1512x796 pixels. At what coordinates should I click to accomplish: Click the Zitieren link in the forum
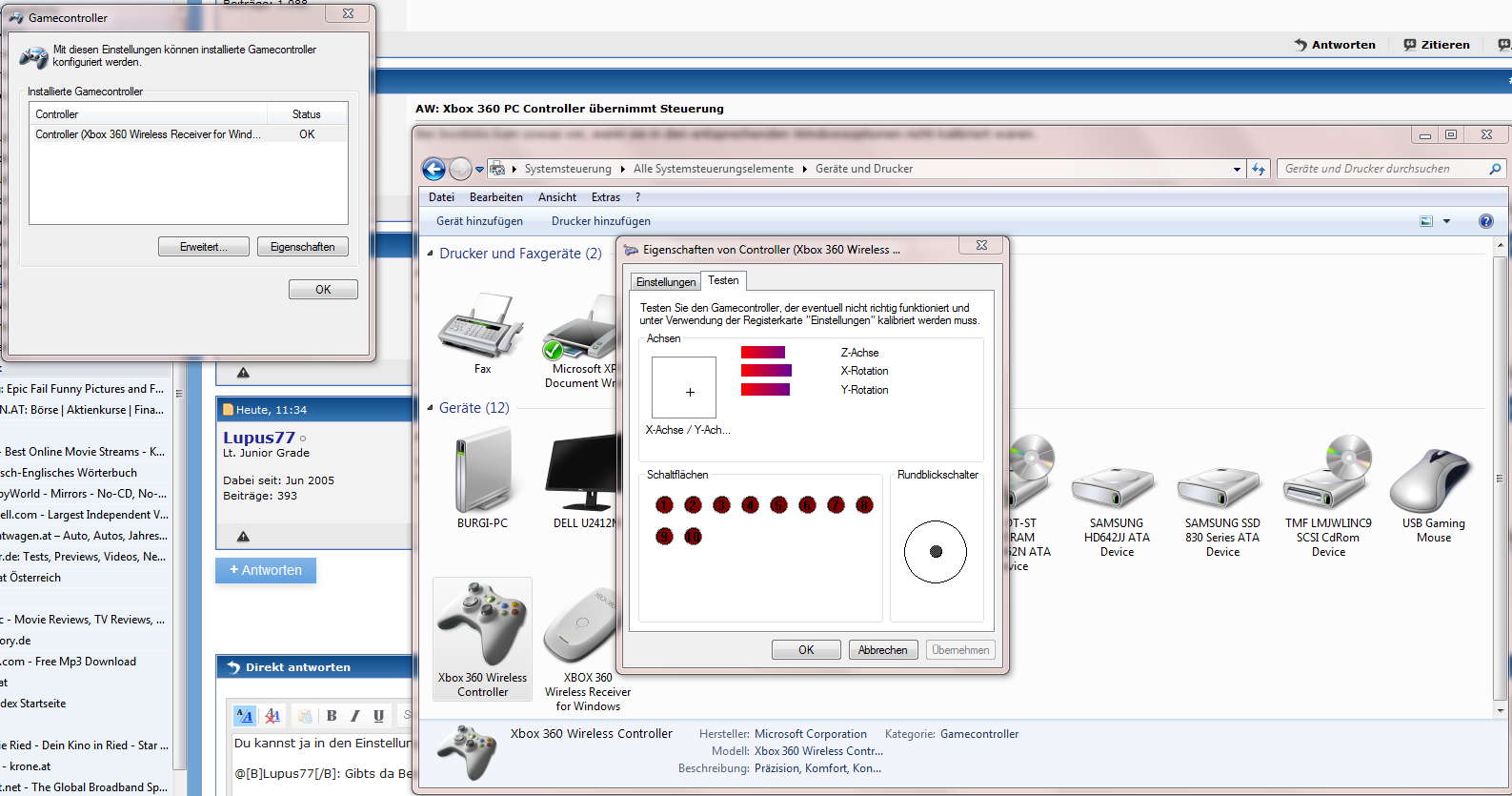pyautogui.click(x=1437, y=45)
